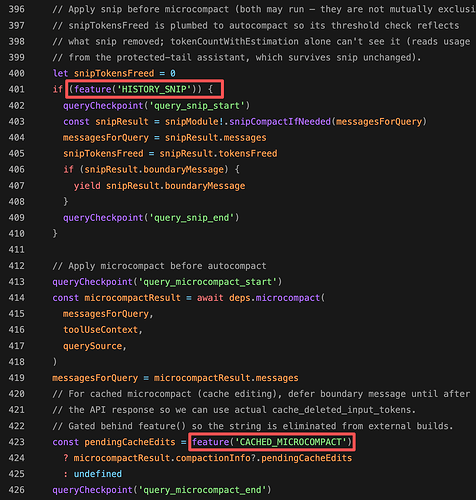Click the 'undefined' keyword on line 425

[x=98, y=474]
